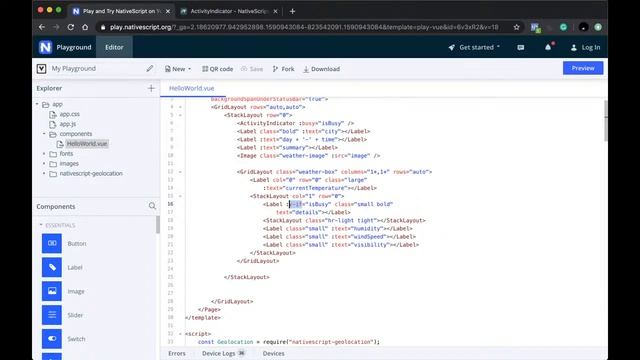Download the project
Screen dimensions: 640x360
[x=322, y=69]
